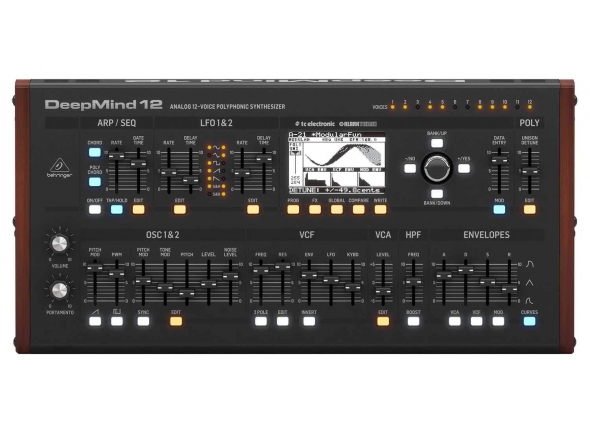Open the first LFO EDIT button

click(179, 210)
